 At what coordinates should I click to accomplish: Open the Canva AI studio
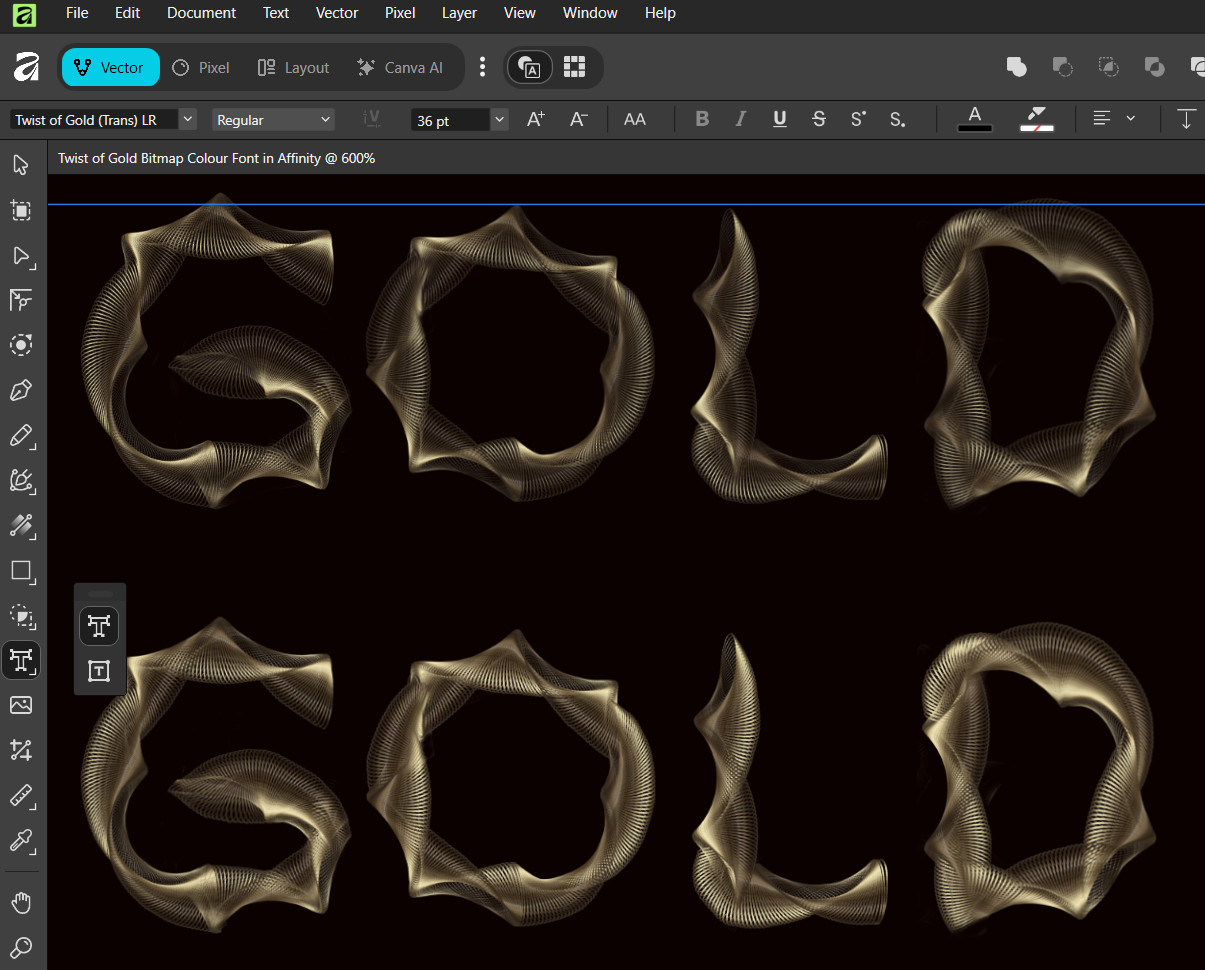[x=400, y=67]
